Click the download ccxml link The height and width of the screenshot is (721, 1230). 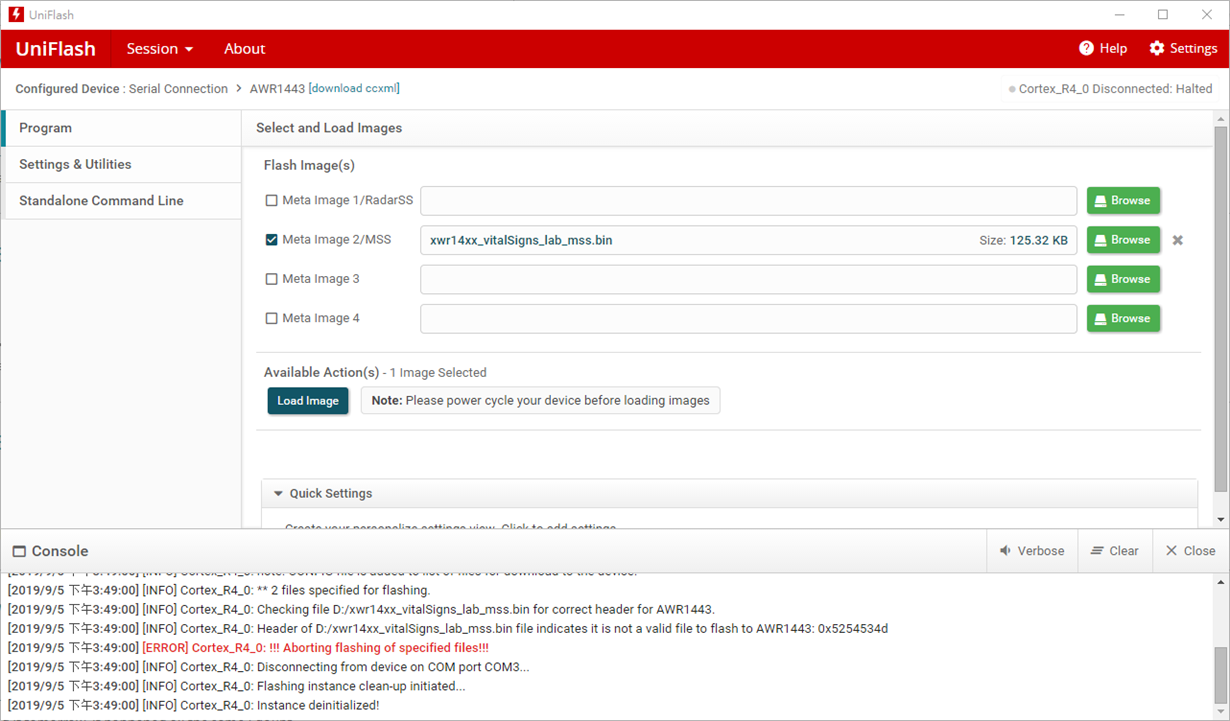[x=354, y=89]
